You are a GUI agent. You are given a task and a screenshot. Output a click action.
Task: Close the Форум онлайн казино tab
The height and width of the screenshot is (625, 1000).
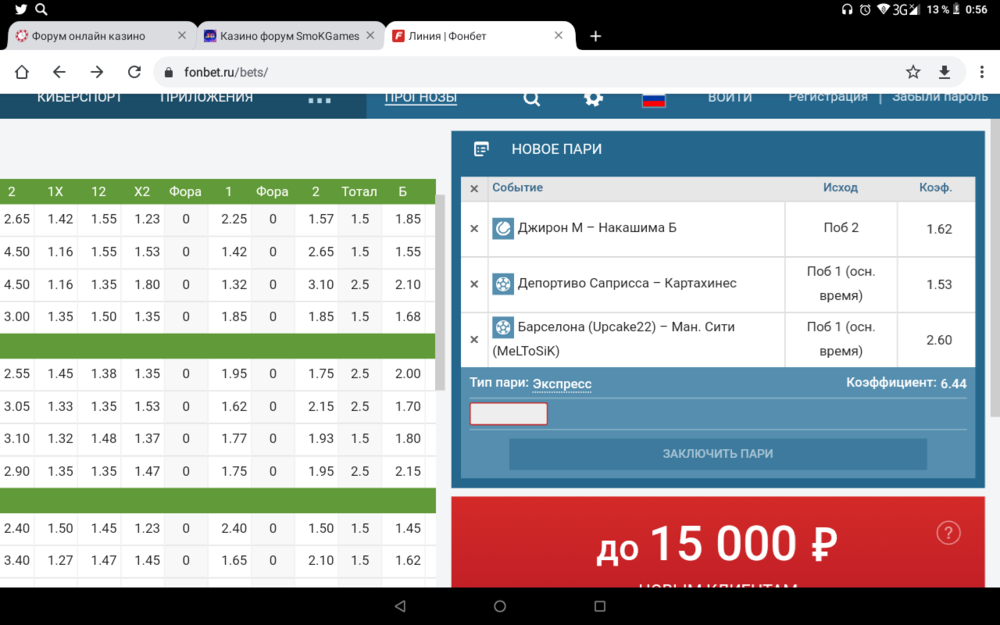point(182,36)
